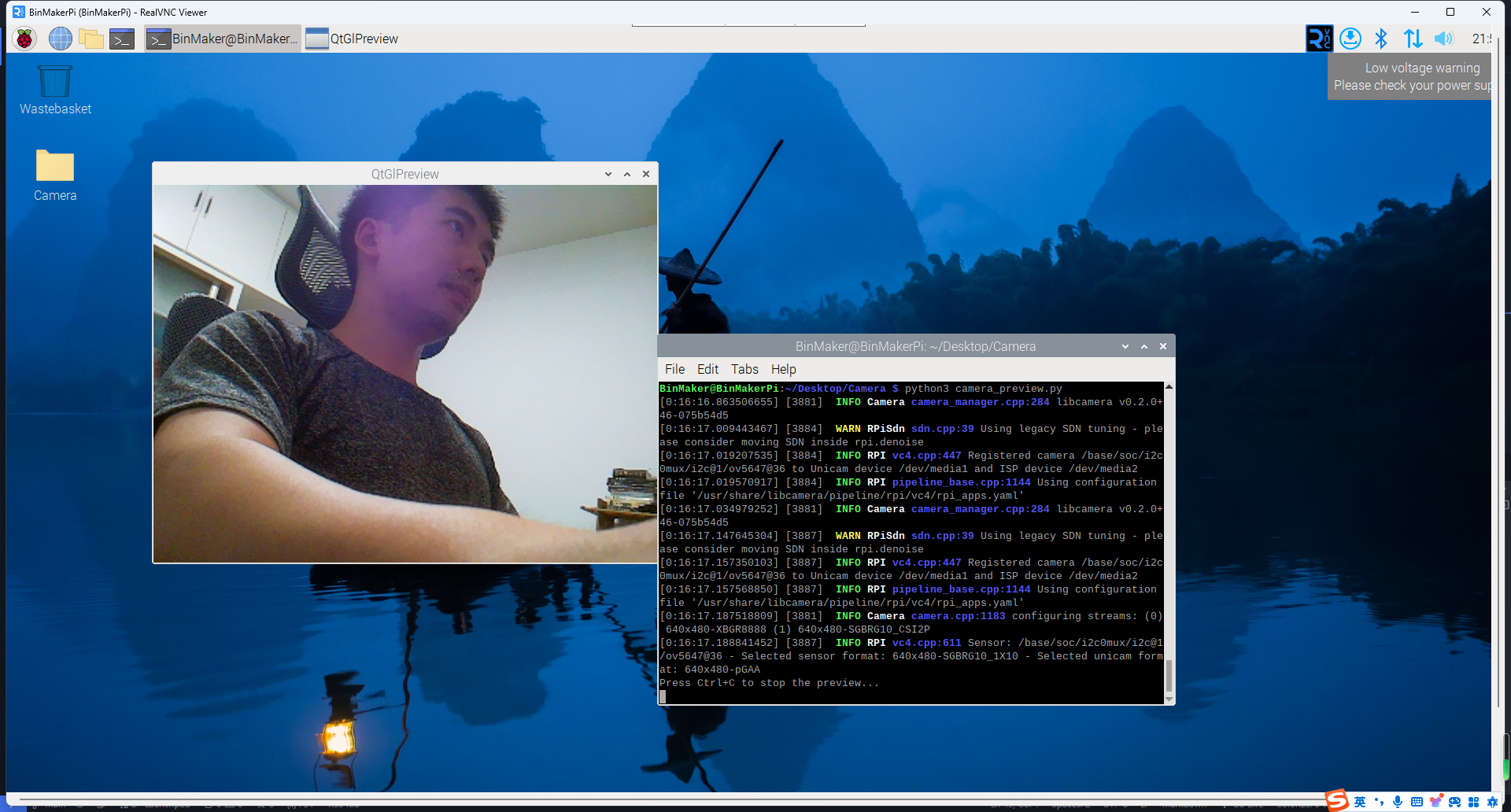Click Sogou game controller icon
This screenshot has width=1511, height=812.
[1454, 802]
